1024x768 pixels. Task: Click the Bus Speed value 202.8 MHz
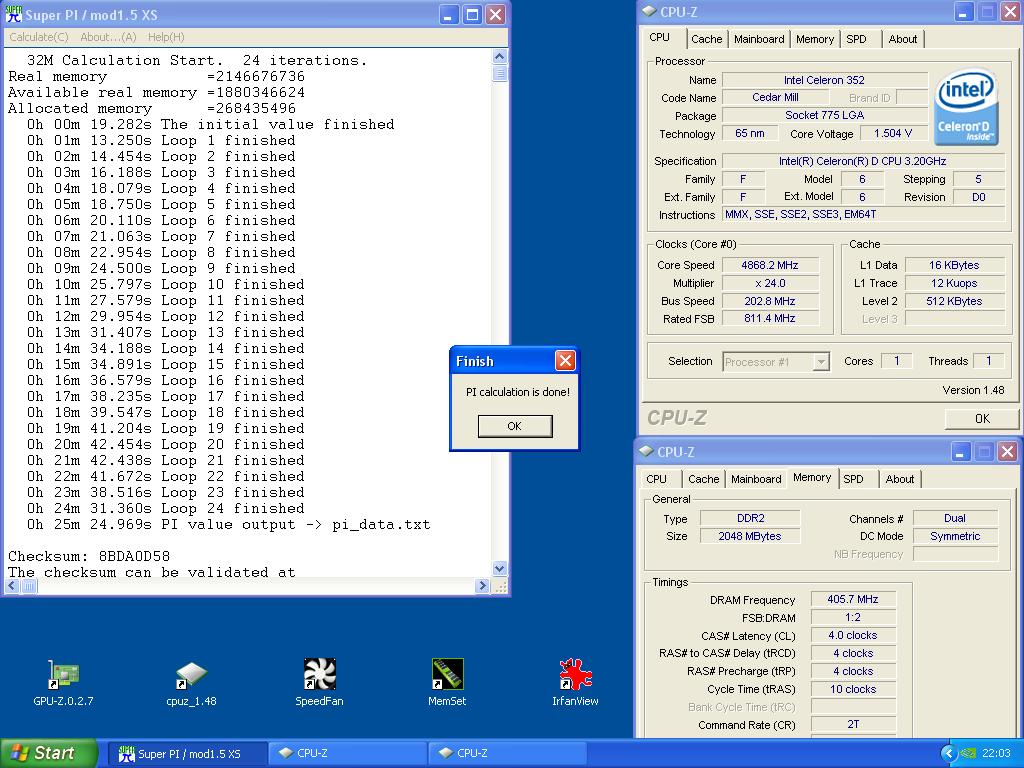click(769, 301)
